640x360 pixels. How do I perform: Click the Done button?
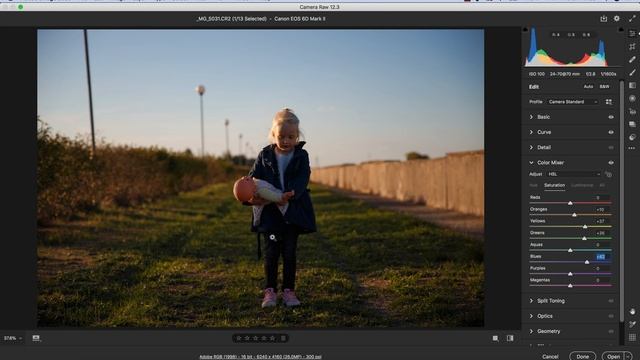(x=582, y=356)
